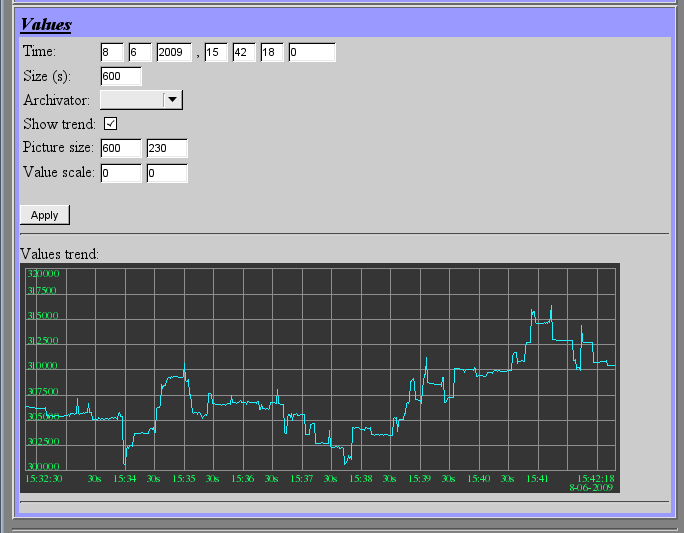Image resolution: width=684 pixels, height=533 pixels.
Task: Click the Size (s) input field
Action: [x=121, y=76]
